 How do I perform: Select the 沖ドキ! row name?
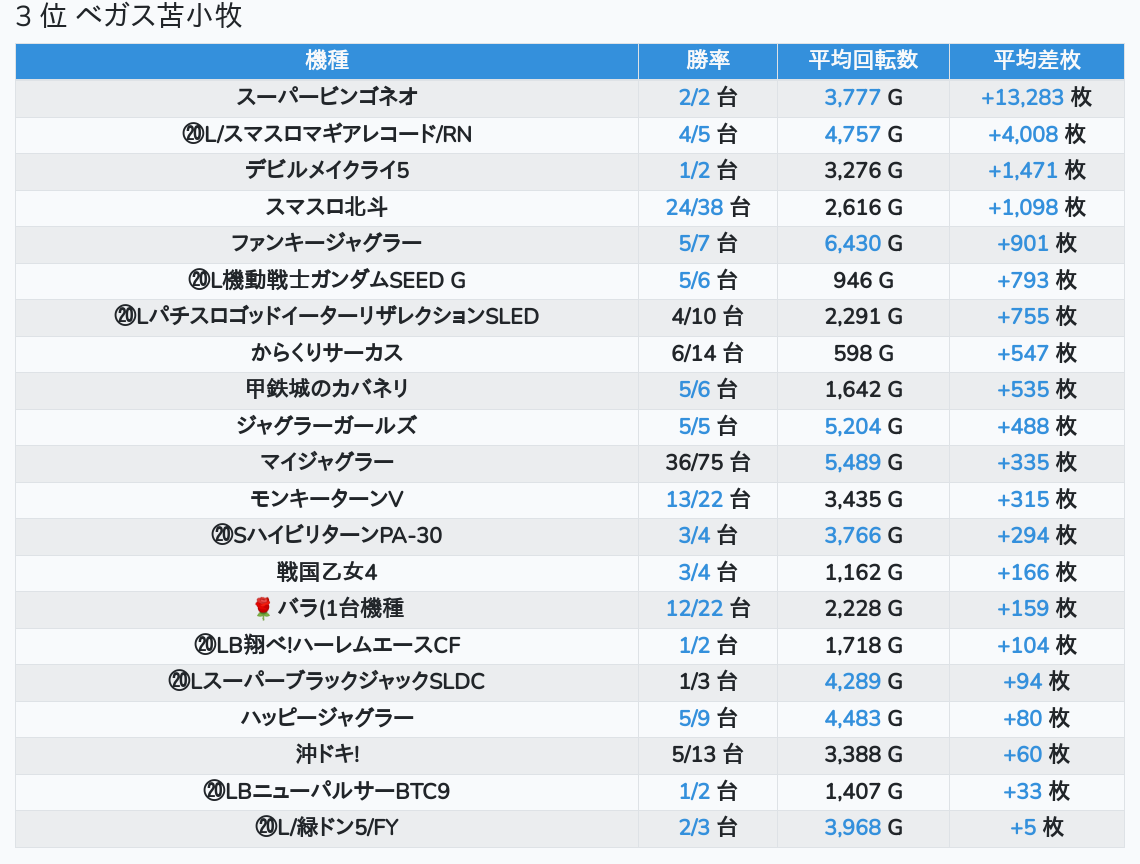pos(326,754)
